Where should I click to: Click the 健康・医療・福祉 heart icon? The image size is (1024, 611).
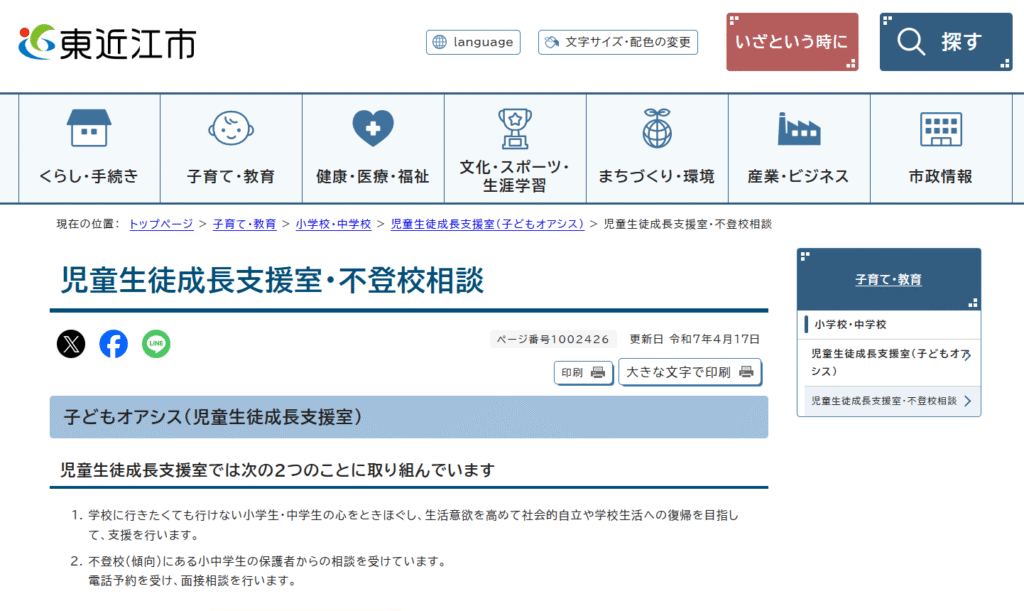(x=372, y=128)
